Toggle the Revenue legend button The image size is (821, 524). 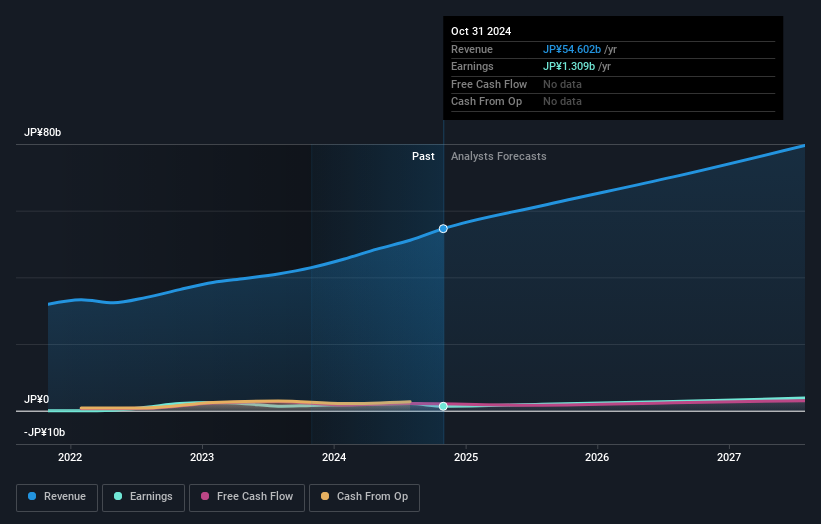57,497
